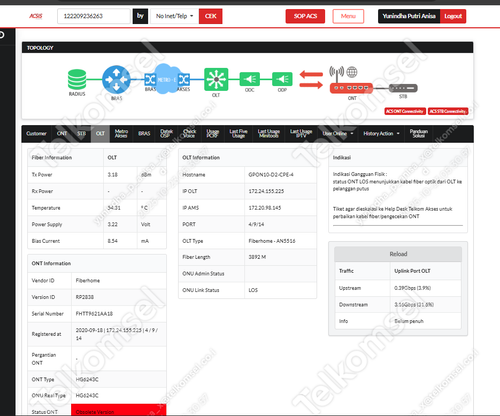Click the 'by' label button
The width and height of the screenshot is (500, 416).
coord(140,16)
